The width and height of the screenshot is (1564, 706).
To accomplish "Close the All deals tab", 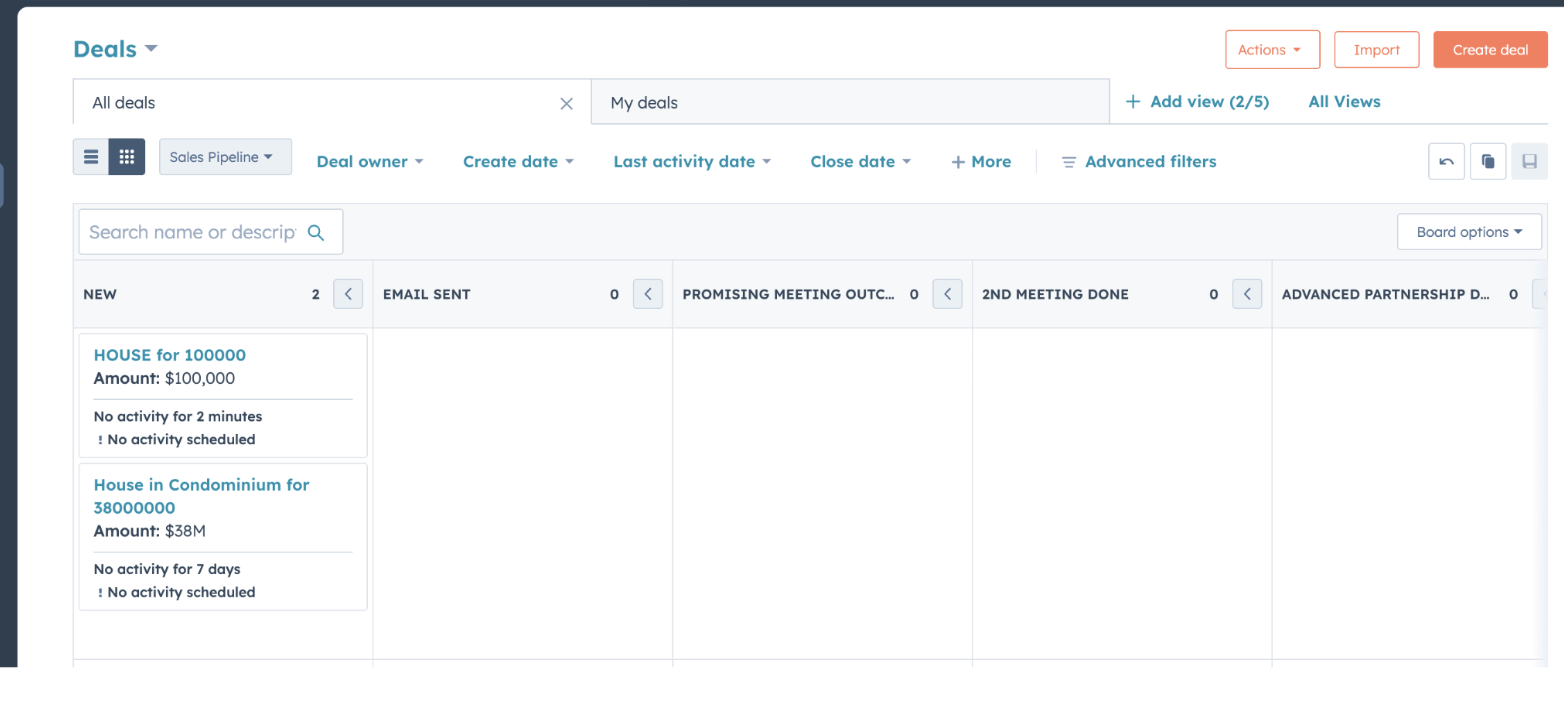I will [566, 103].
